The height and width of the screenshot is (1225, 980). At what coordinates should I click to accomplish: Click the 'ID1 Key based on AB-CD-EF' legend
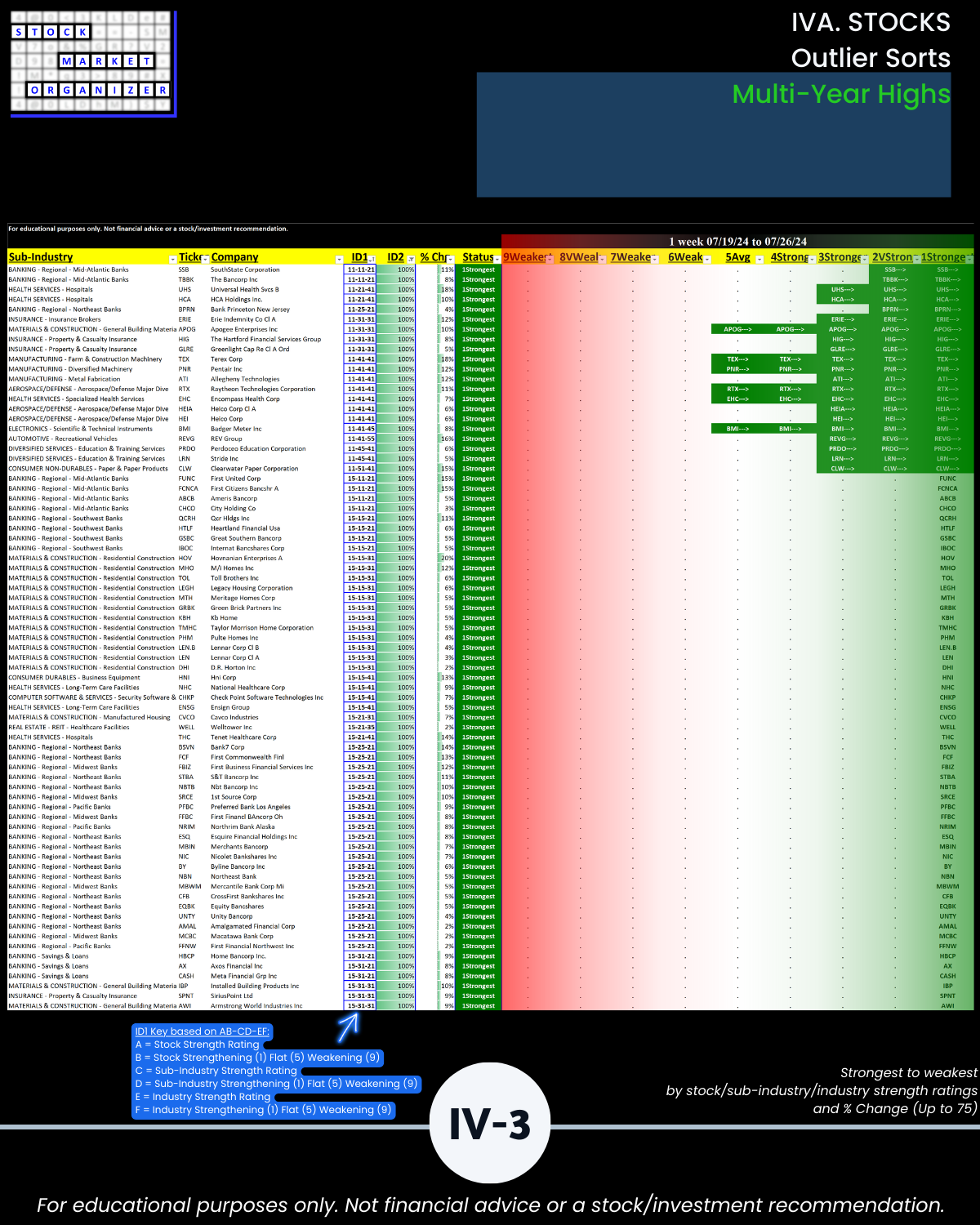pyautogui.click(x=202, y=1031)
